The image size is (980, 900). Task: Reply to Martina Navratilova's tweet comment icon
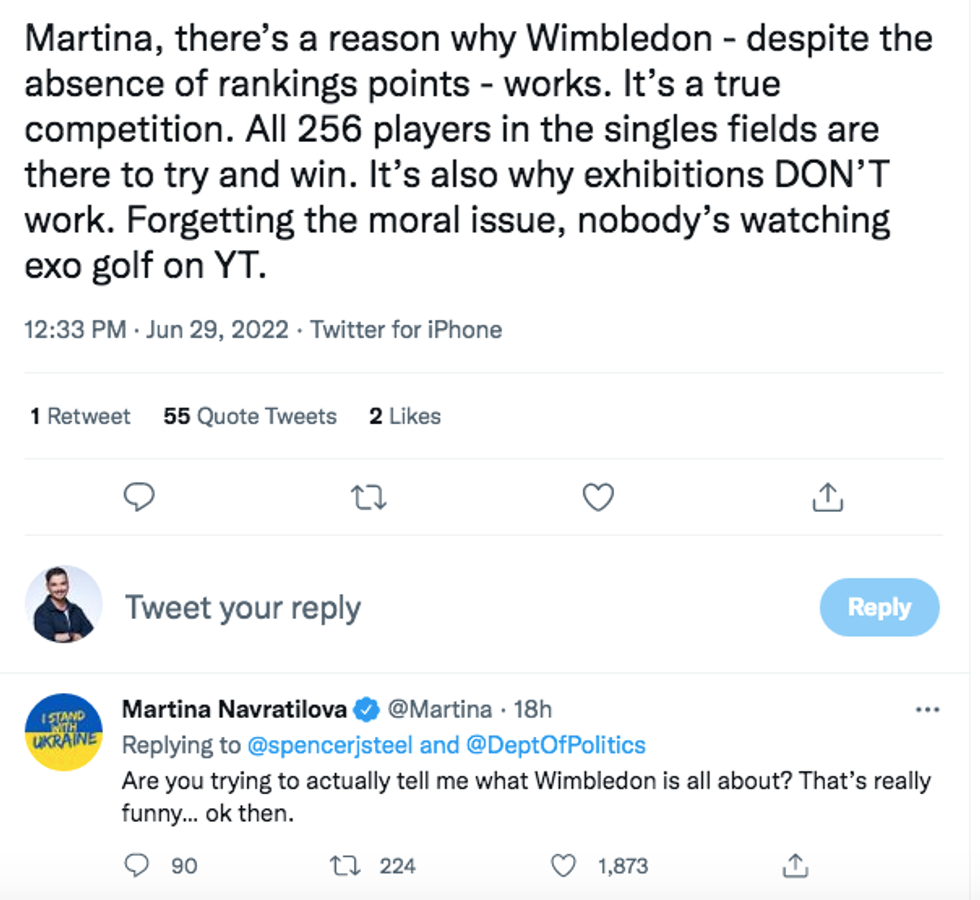[x=139, y=865]
